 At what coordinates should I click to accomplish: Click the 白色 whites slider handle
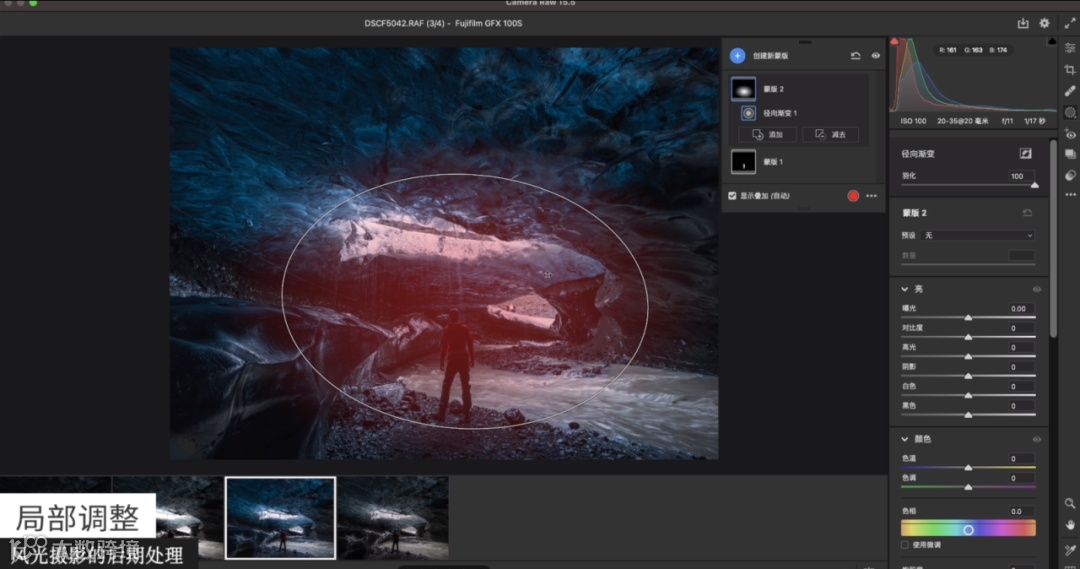pos(968,395)
